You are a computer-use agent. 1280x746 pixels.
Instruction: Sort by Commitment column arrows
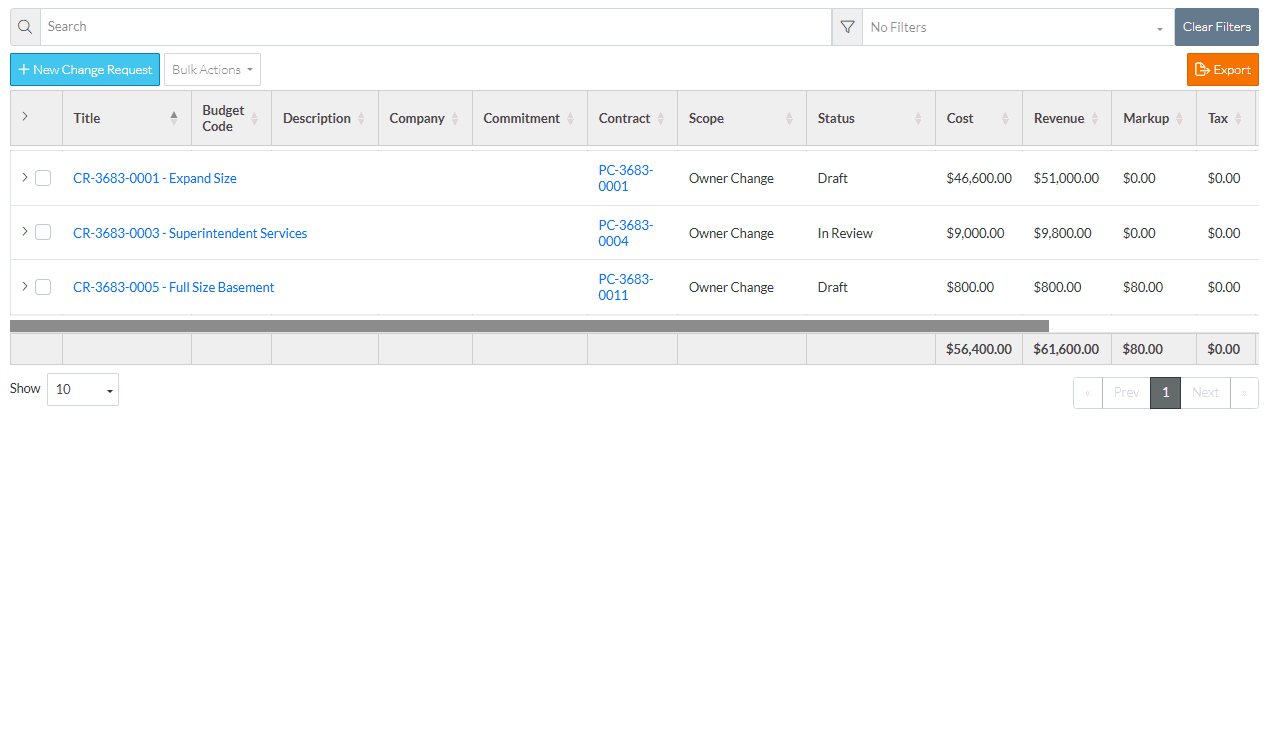click(570, 118)
